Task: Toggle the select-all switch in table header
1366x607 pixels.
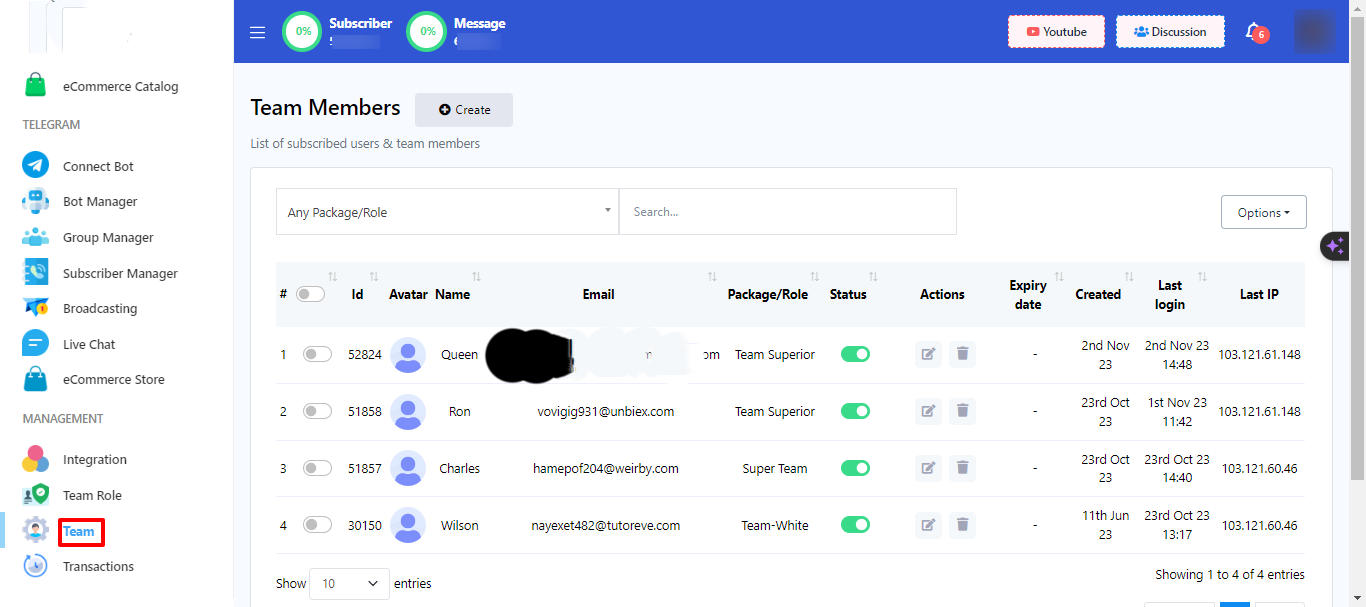Action: click(x=310, y=294)
